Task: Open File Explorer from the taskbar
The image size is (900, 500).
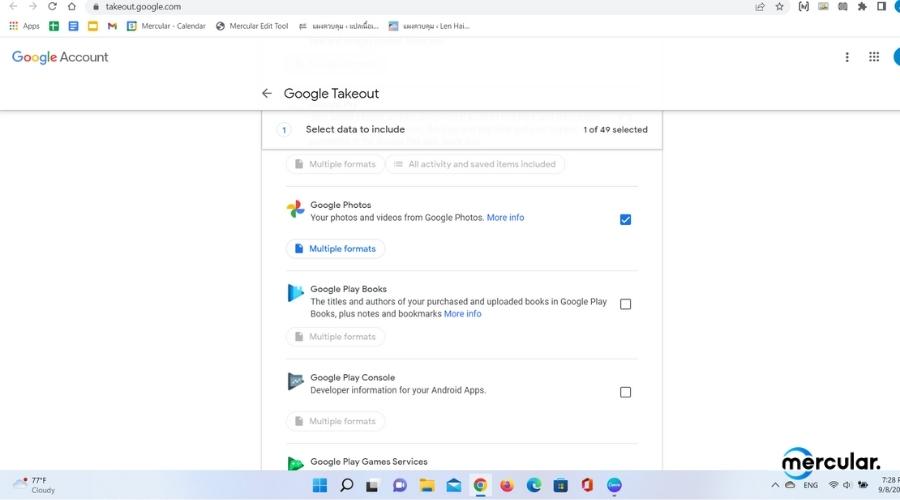Action: click(427, 486)
